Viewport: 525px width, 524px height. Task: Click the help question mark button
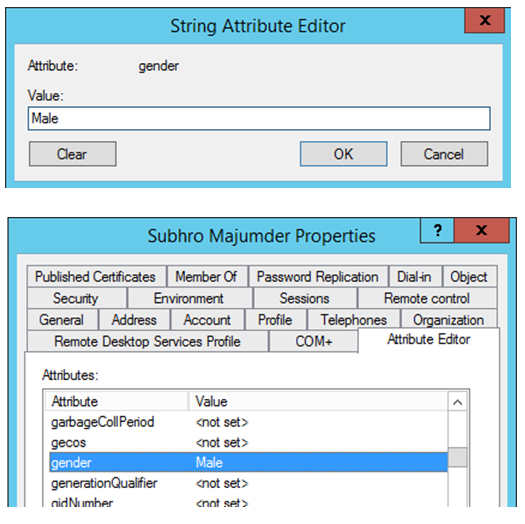pyautogui.click(x=437, y=231)
